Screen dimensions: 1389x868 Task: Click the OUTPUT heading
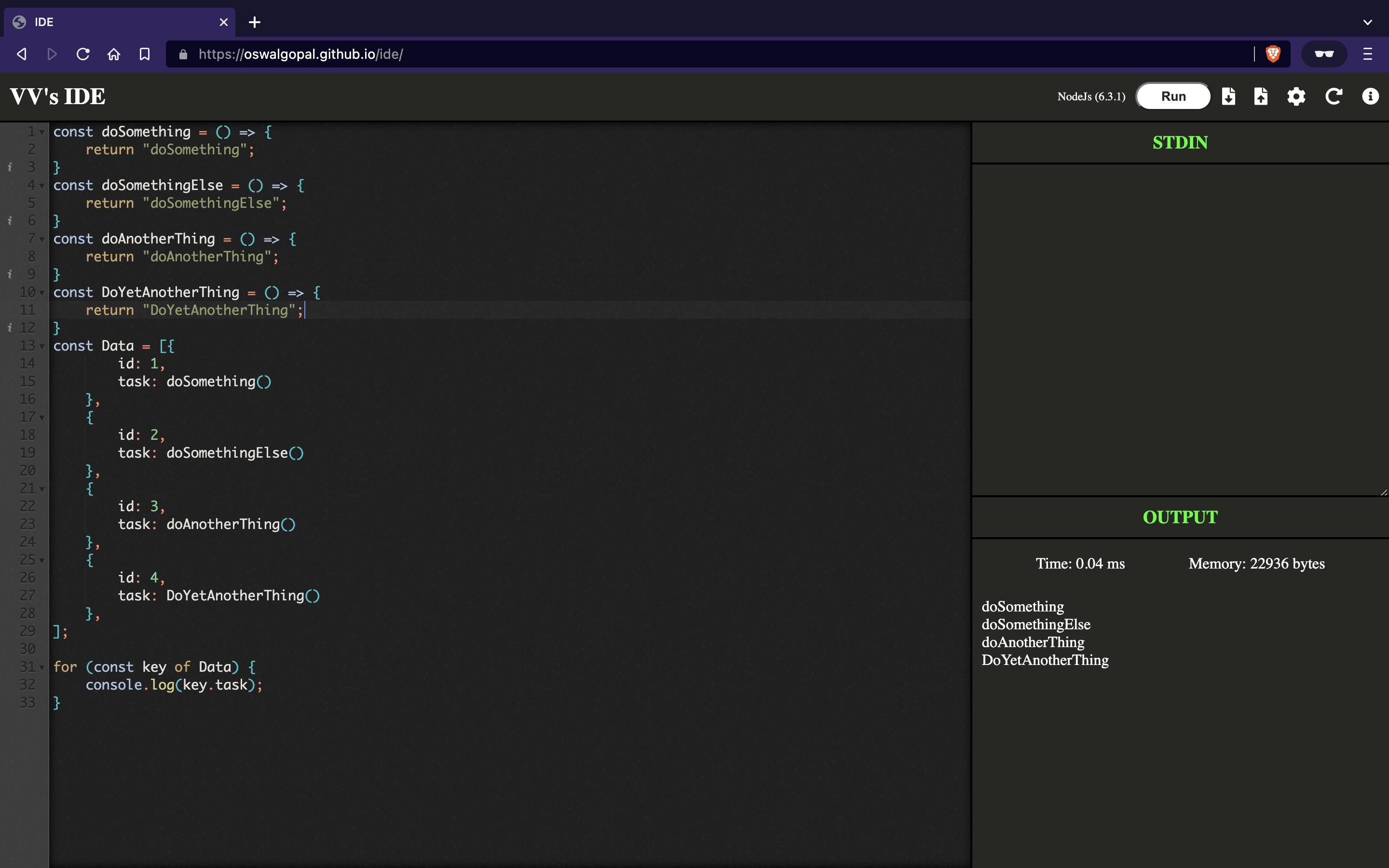1180,517
